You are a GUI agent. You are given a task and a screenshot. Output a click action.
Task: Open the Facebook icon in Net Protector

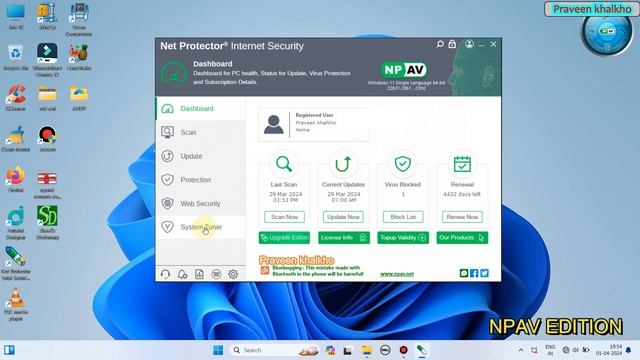(x=474, y=273)
